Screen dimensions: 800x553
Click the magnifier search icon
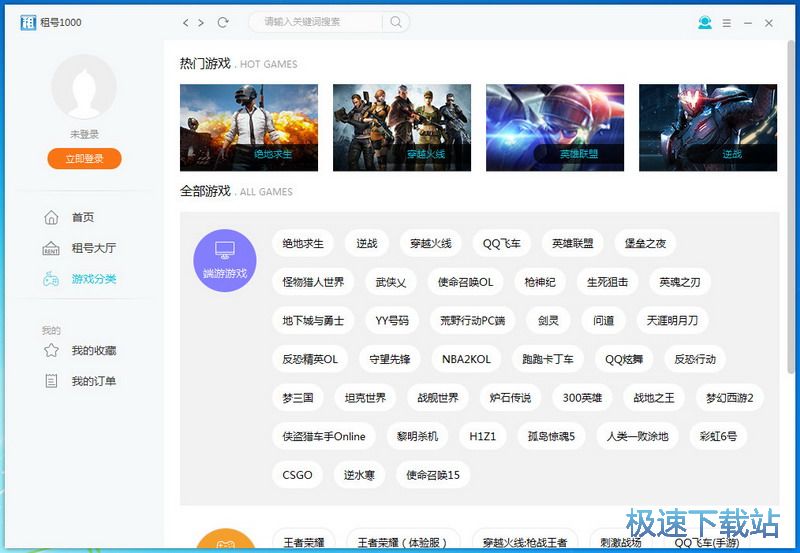point(396,22)
